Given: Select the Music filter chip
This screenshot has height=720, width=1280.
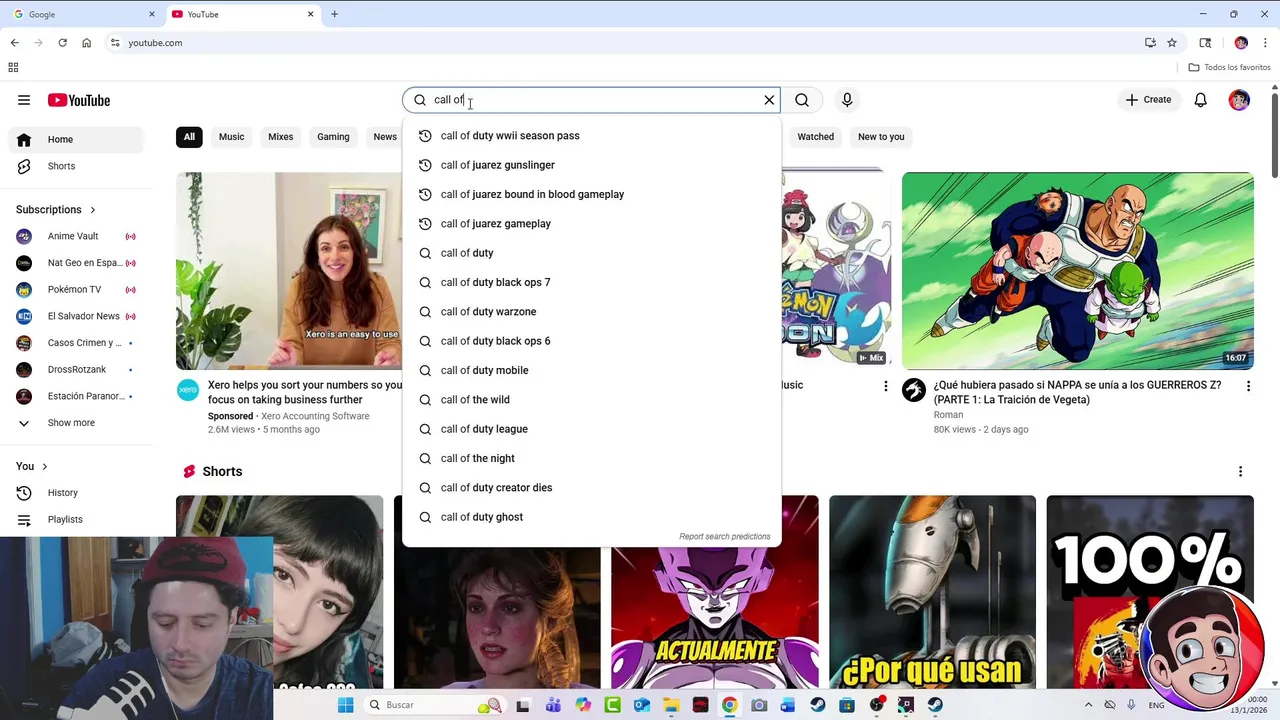Looking at the screenshot, I should (x=231, y=137).
